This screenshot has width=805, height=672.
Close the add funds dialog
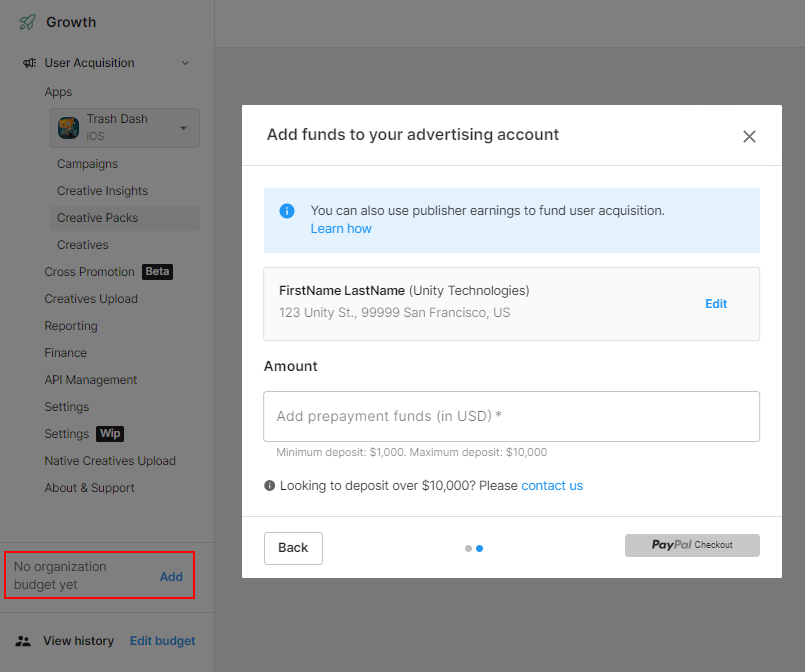[x=749, y=137]
